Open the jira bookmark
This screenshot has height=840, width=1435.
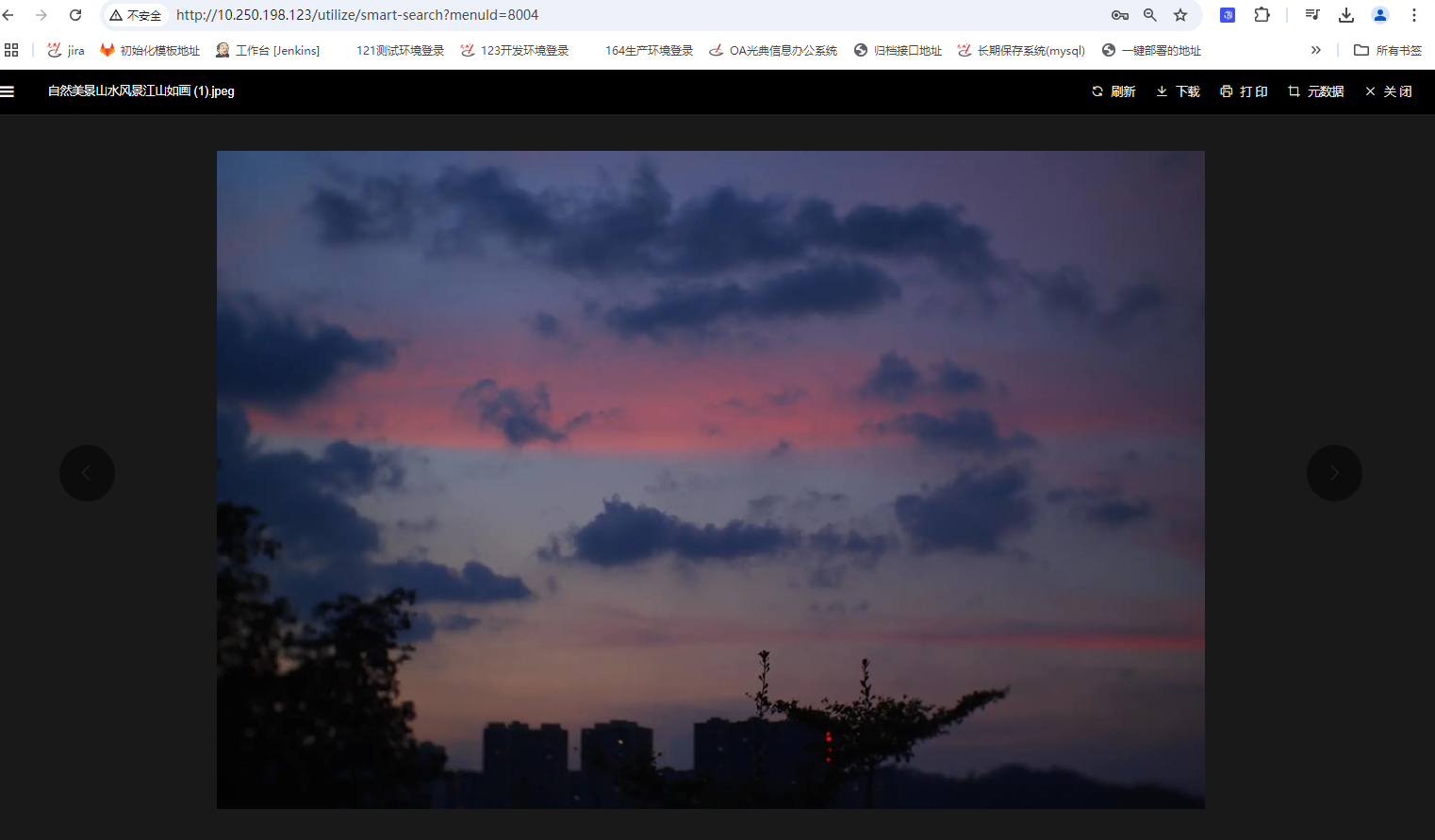[x=66, y=50]
